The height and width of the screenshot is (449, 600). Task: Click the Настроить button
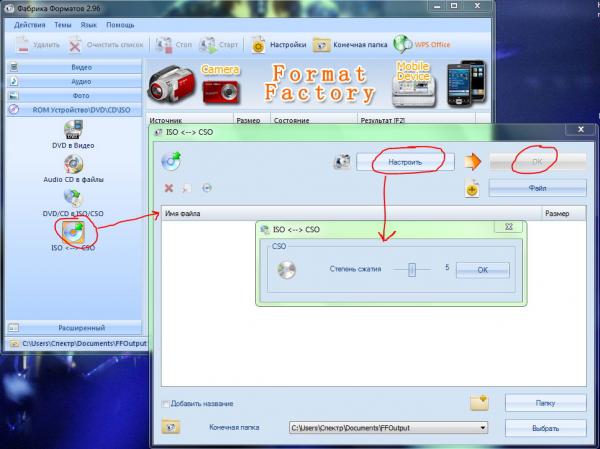pyautogui.click(x=405, y=162)
